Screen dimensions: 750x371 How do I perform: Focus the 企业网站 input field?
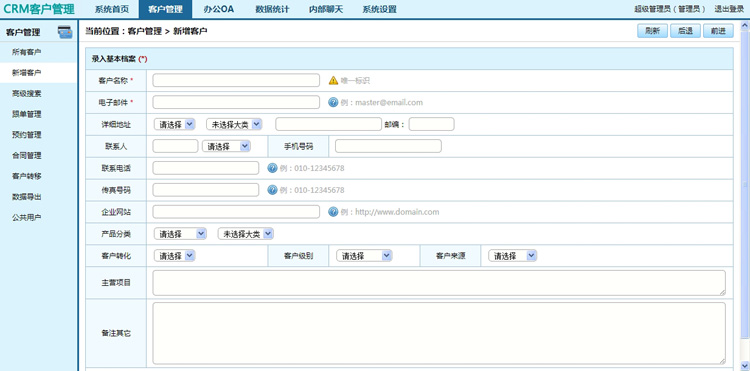point(236,212)
